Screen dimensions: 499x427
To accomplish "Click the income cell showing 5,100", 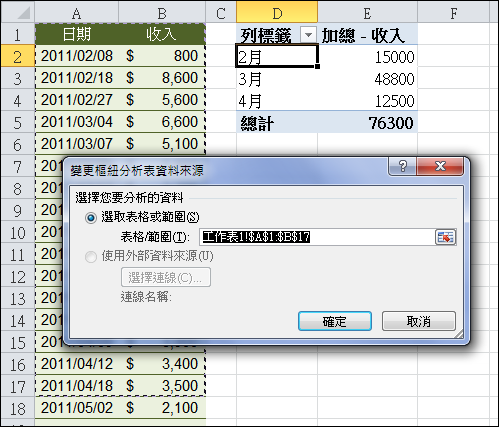I will (162, 144).
